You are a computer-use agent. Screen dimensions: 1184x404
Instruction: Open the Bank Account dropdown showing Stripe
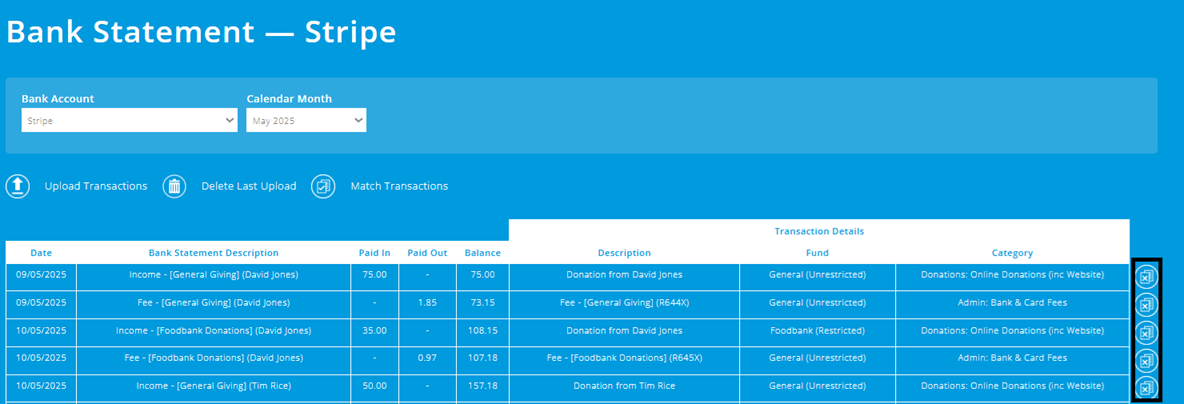point(129,120)
